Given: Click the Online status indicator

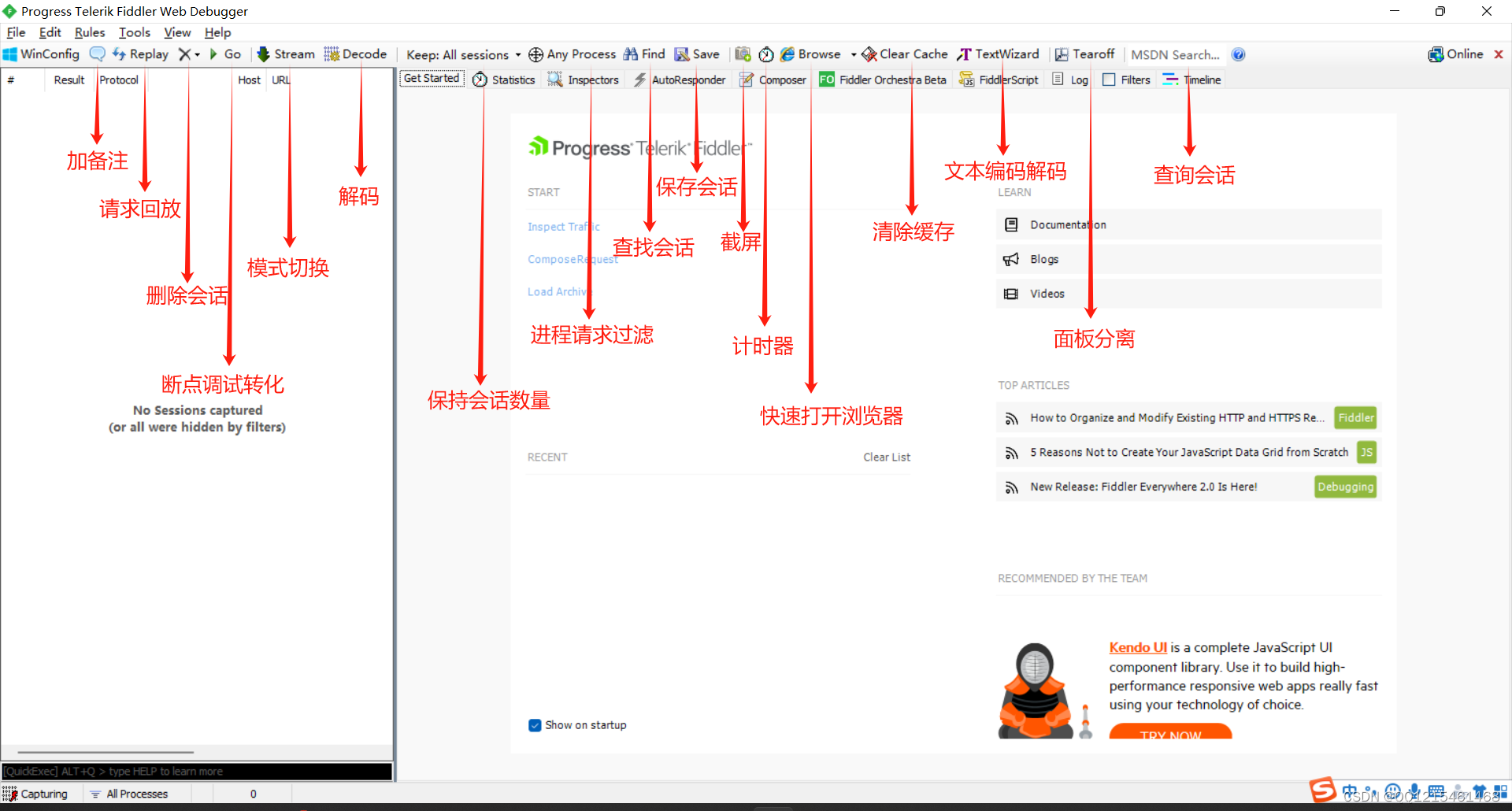Looking at the screenshot, I should 1455,54.
